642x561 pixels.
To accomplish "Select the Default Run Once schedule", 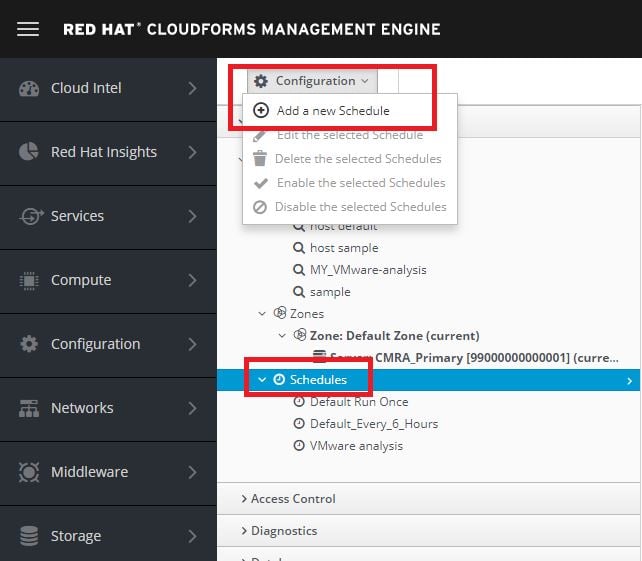I will point(359,402).
